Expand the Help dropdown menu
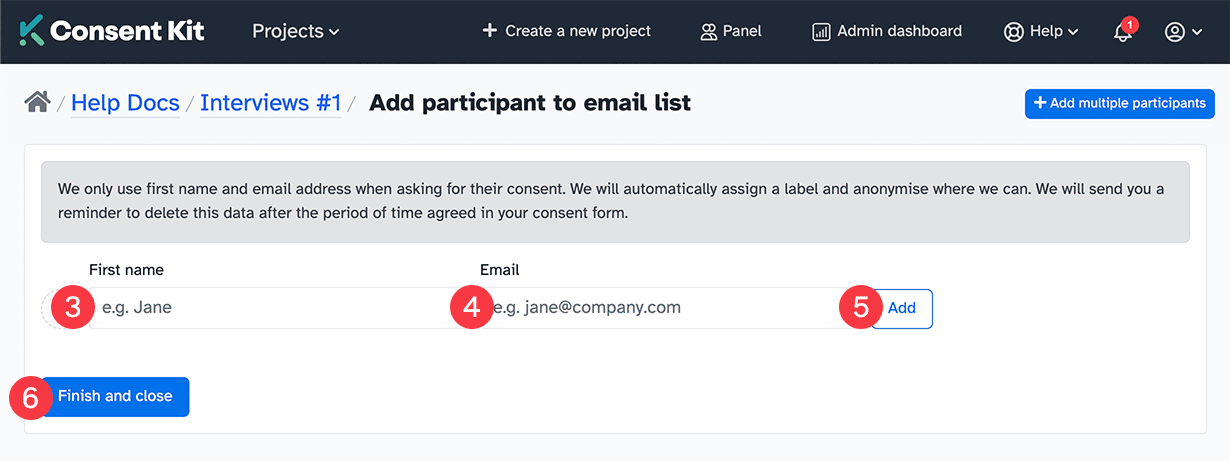The width and height of the screenshot is (1230, 461). (1041, 32)
